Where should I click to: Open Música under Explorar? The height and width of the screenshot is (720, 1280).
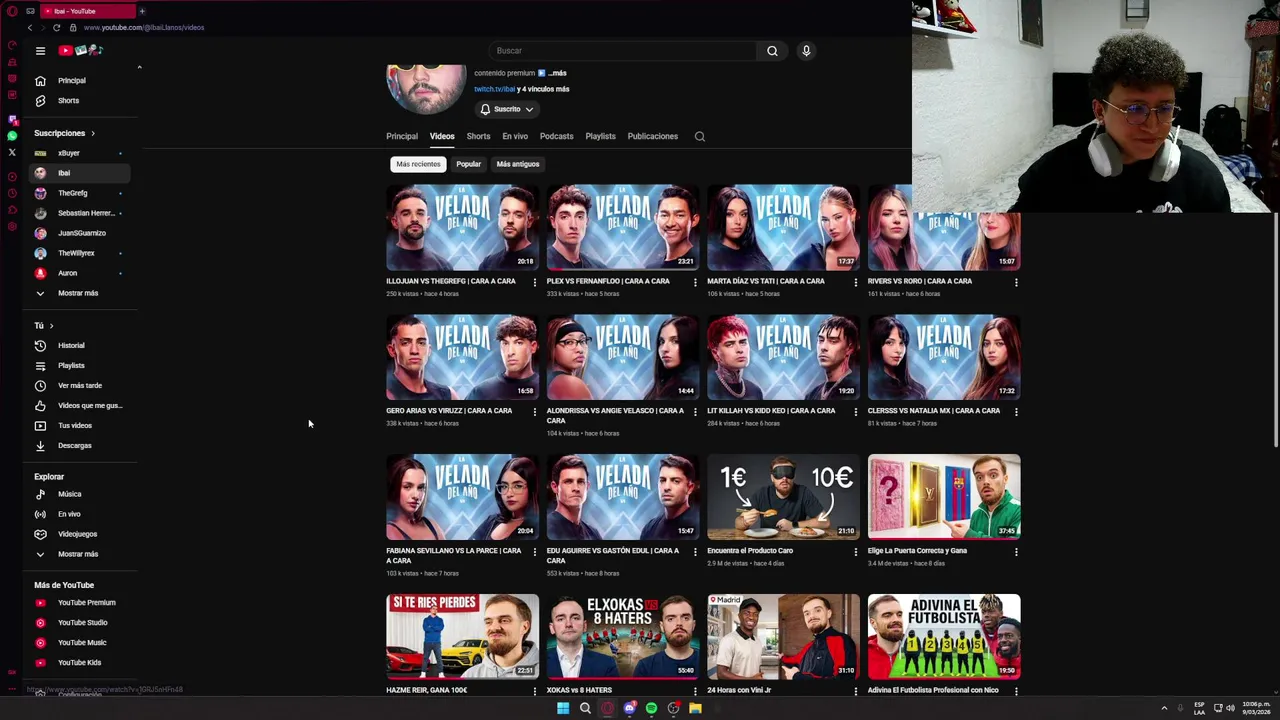(x=82, y=494)
